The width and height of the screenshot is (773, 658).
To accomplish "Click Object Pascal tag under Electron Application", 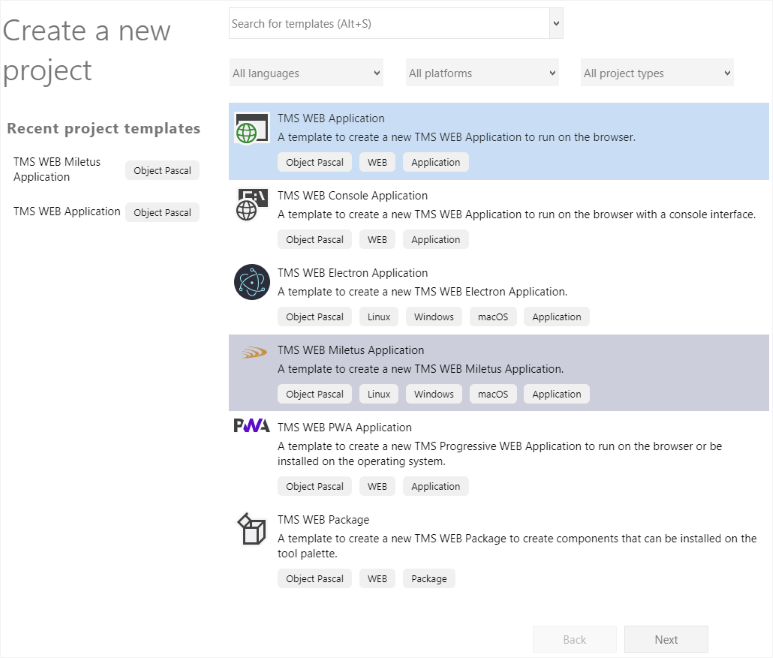I will click(315, 317).
